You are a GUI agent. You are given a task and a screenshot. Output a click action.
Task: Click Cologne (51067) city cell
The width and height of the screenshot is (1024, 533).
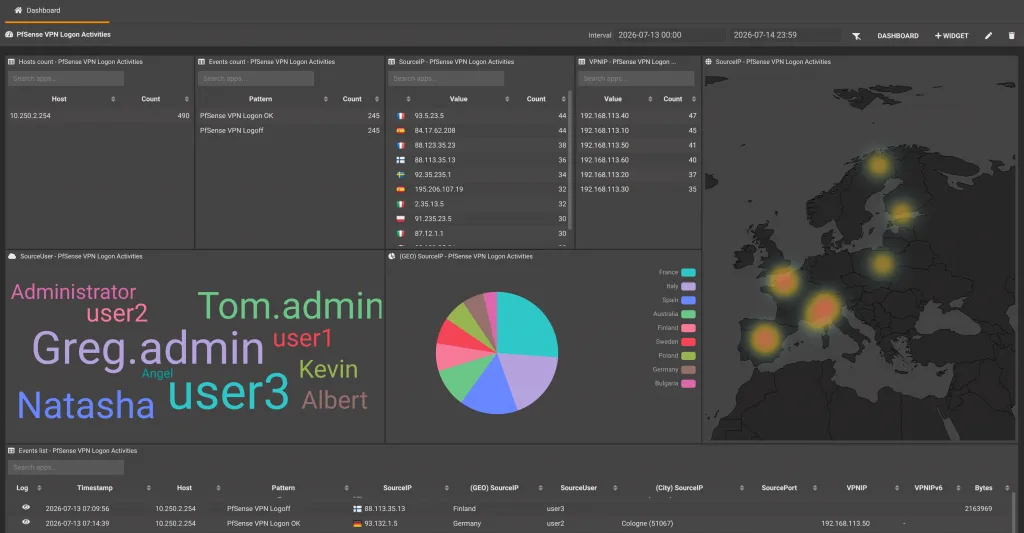point(647,523)
